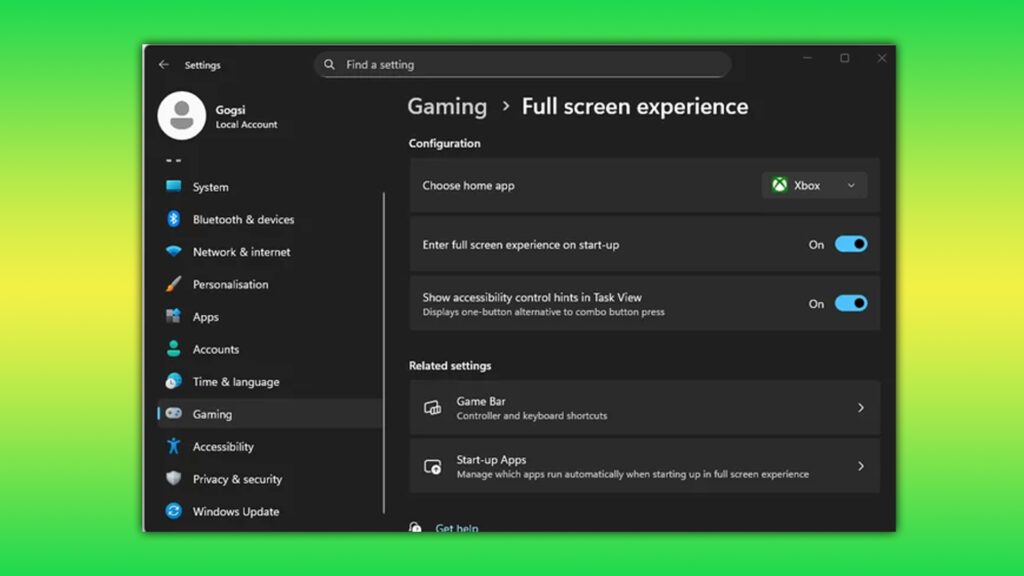Screen dimensions: 1024x576
Task: Go to Privacy & security
Action: pos(269,479)
